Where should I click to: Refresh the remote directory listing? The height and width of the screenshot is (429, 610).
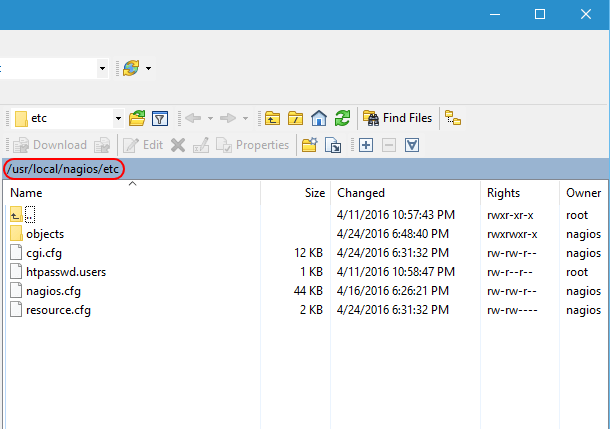click(342, 118)
